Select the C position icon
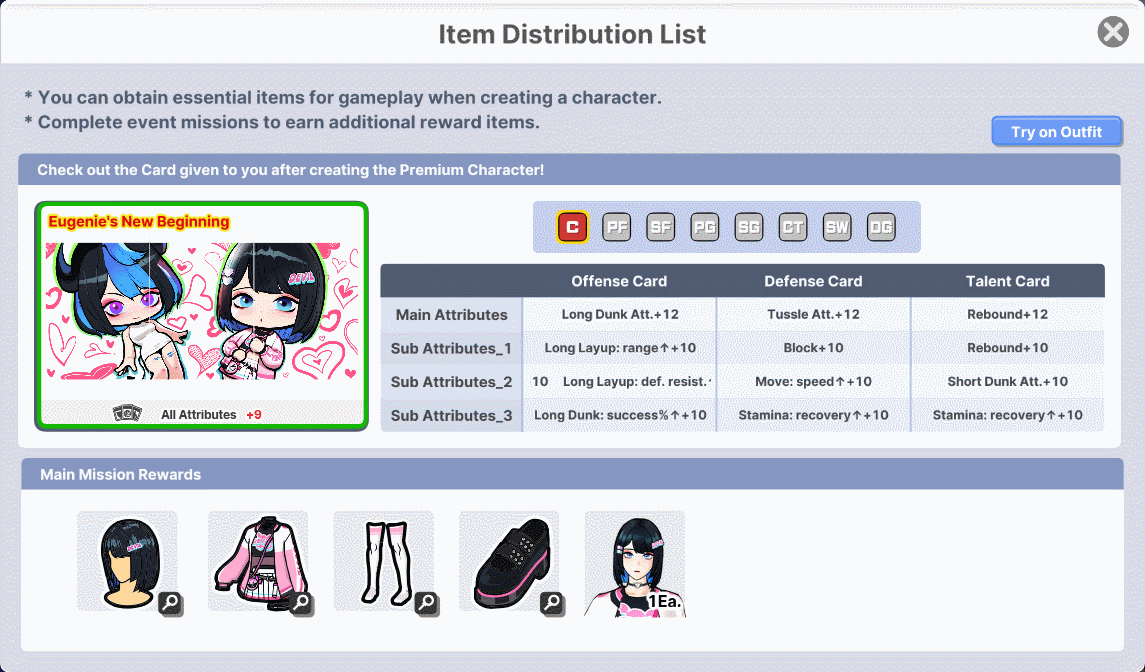 [572, 227]
